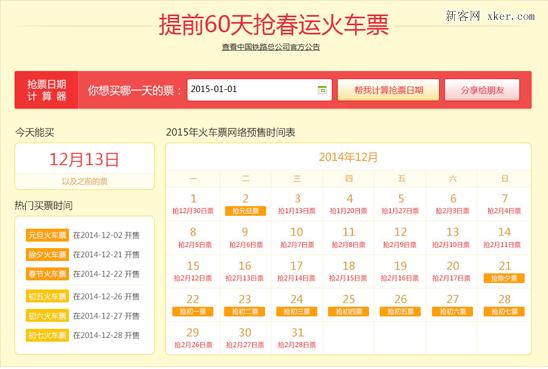
Task: Click 在2014-12-27 开售 sale date text
Action: (x=106, y=316)
